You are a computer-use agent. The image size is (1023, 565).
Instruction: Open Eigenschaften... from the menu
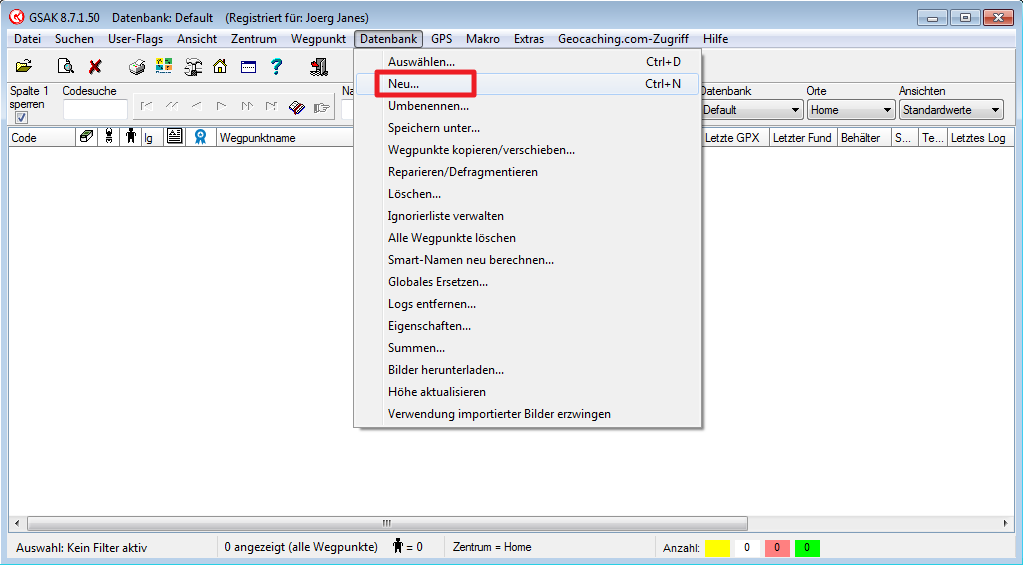click(x=527, y=326)
